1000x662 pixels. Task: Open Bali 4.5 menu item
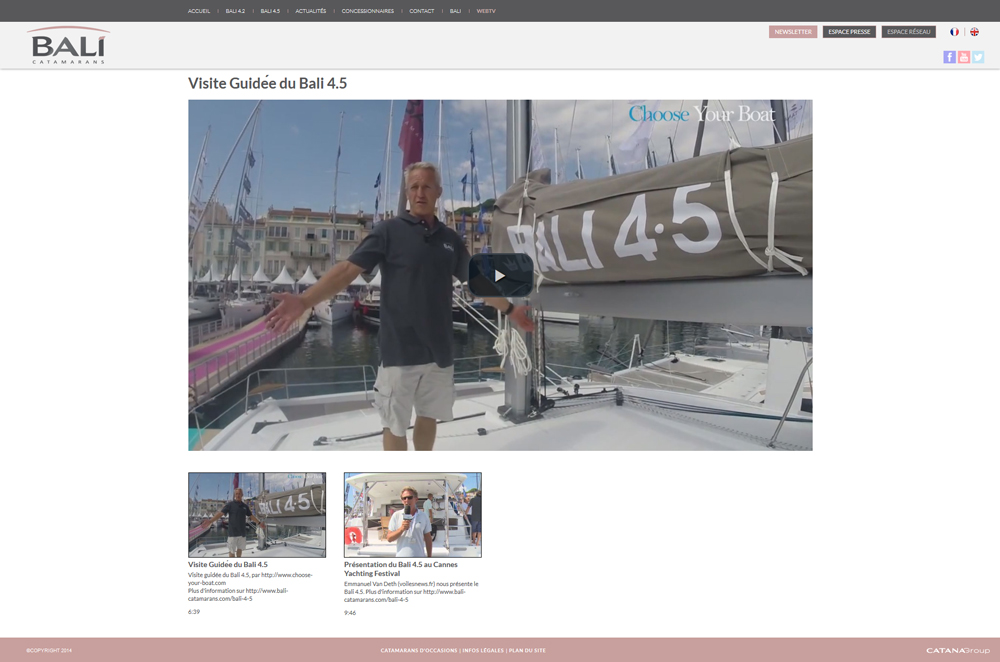click(270, 11)
